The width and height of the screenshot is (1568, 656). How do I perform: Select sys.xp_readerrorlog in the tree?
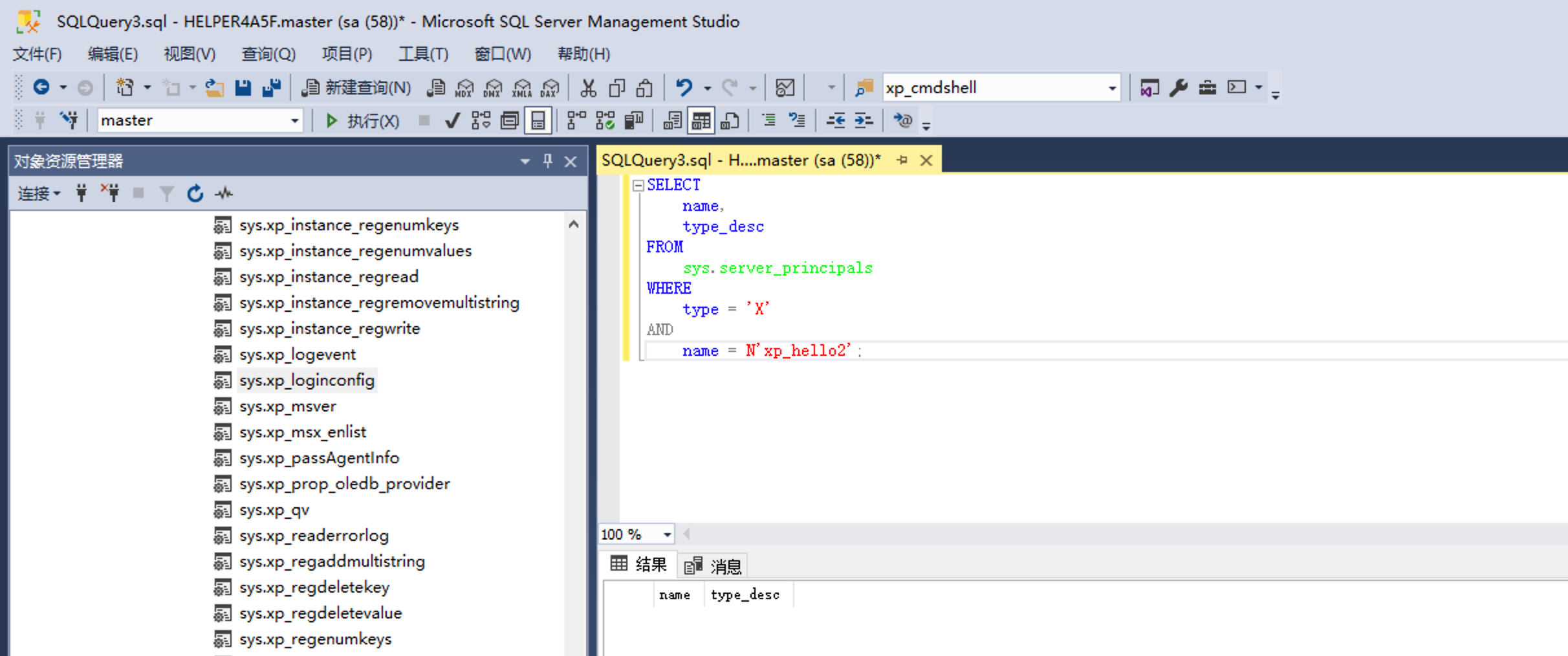pyautogui.click(x=314, y=536)
